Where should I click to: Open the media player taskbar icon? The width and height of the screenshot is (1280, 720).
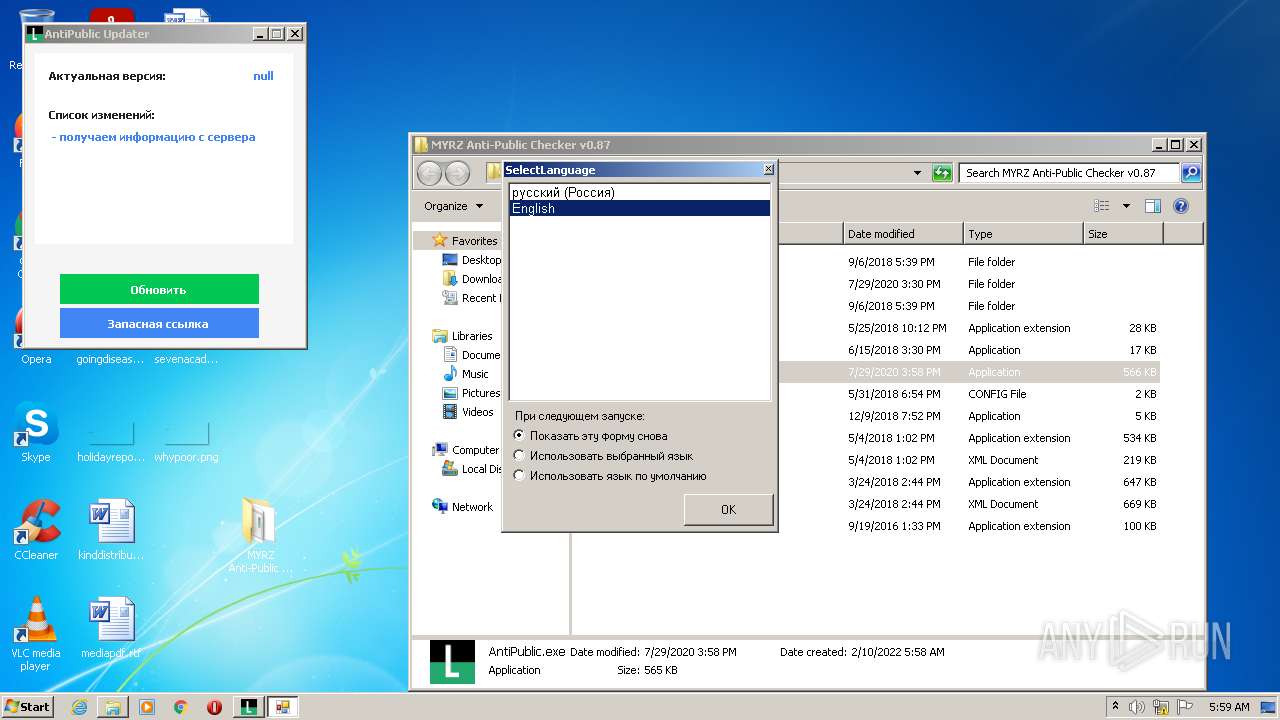(147, 707)
